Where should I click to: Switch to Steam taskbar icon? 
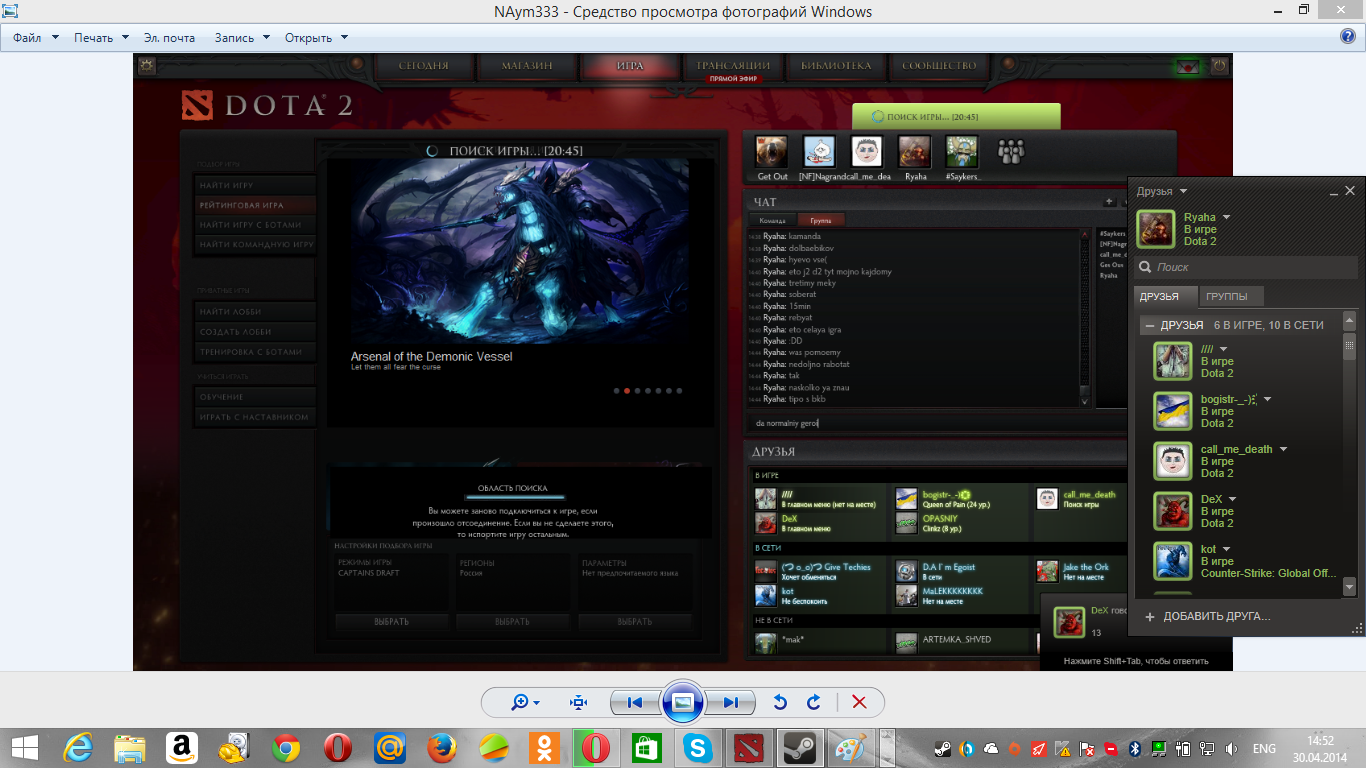[799, 747]
